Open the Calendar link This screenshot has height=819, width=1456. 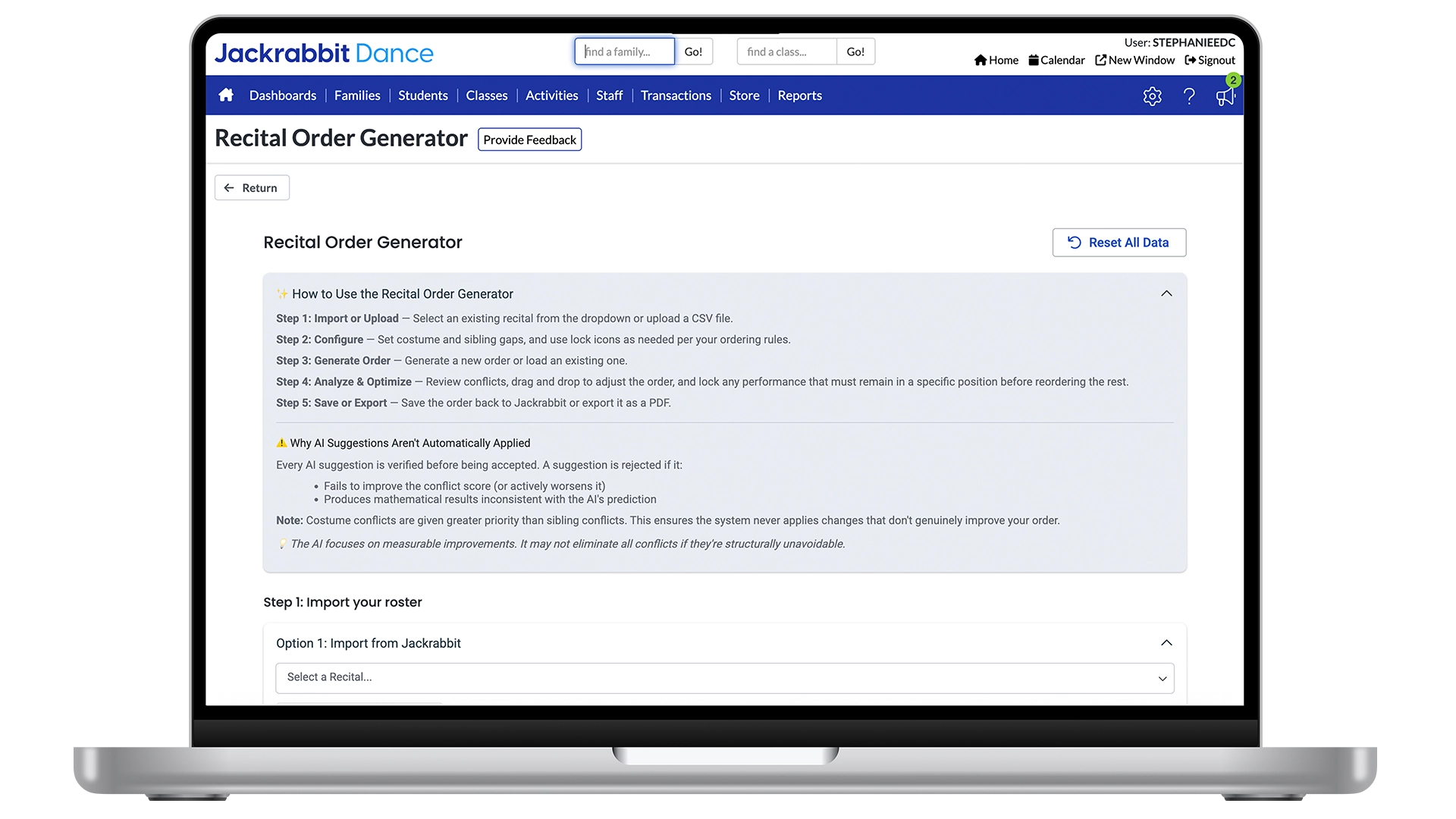(x=1056, y=60)
